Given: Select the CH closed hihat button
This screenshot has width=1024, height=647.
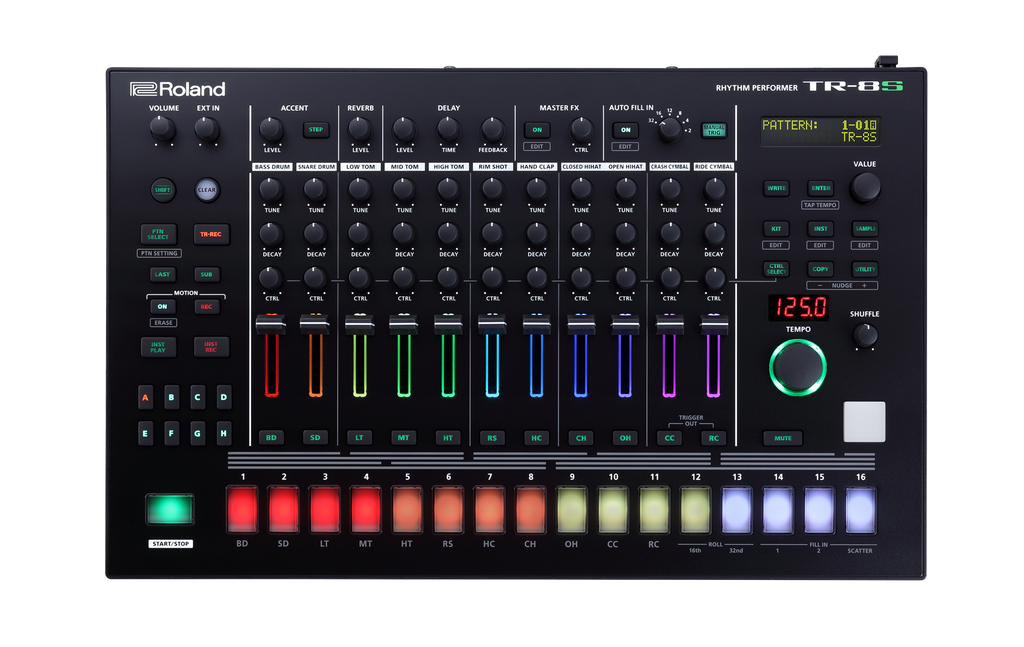Looking at the screenshot, I should [x=581, y=437].
